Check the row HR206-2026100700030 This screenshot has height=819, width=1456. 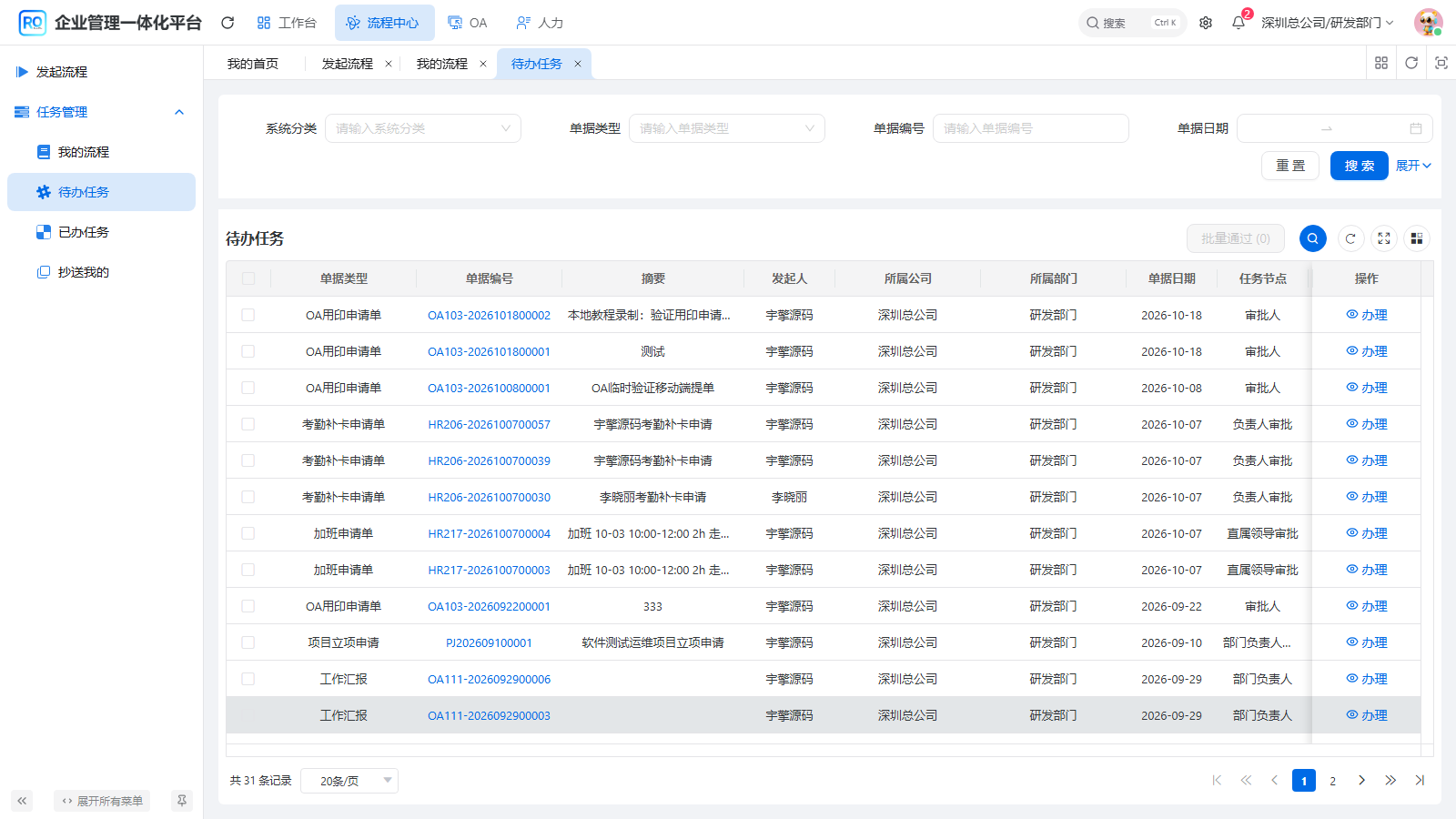pyautogui.click(x=248, y=497)
